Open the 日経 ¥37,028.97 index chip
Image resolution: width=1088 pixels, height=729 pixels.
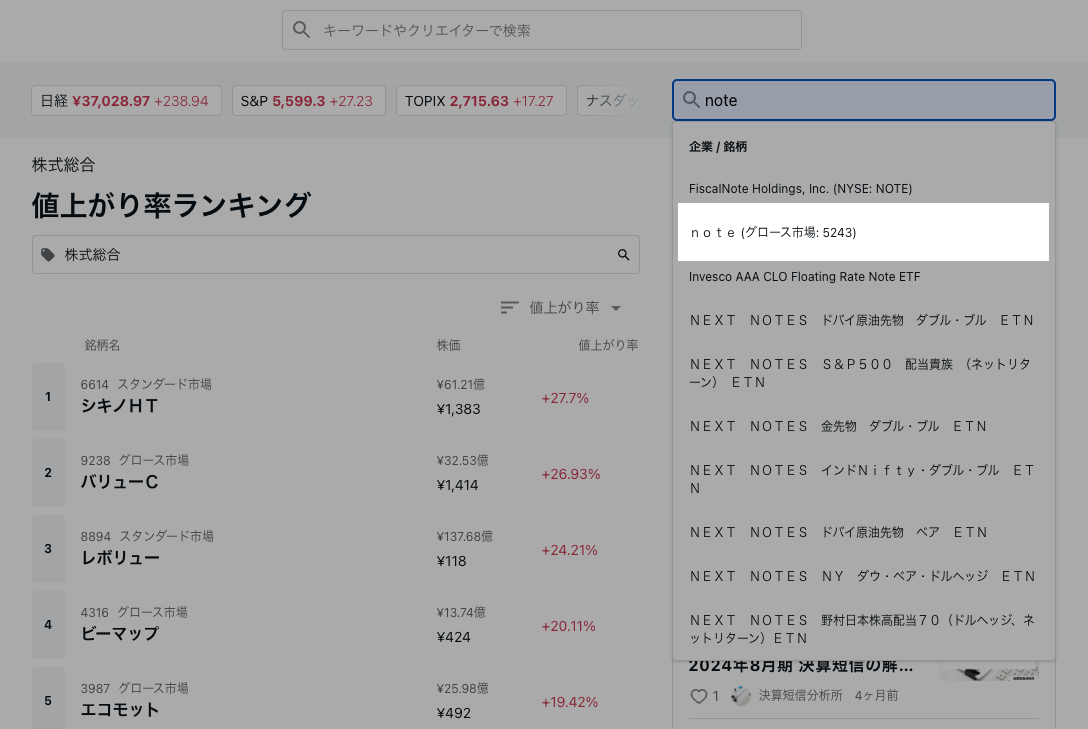(126, 101)
